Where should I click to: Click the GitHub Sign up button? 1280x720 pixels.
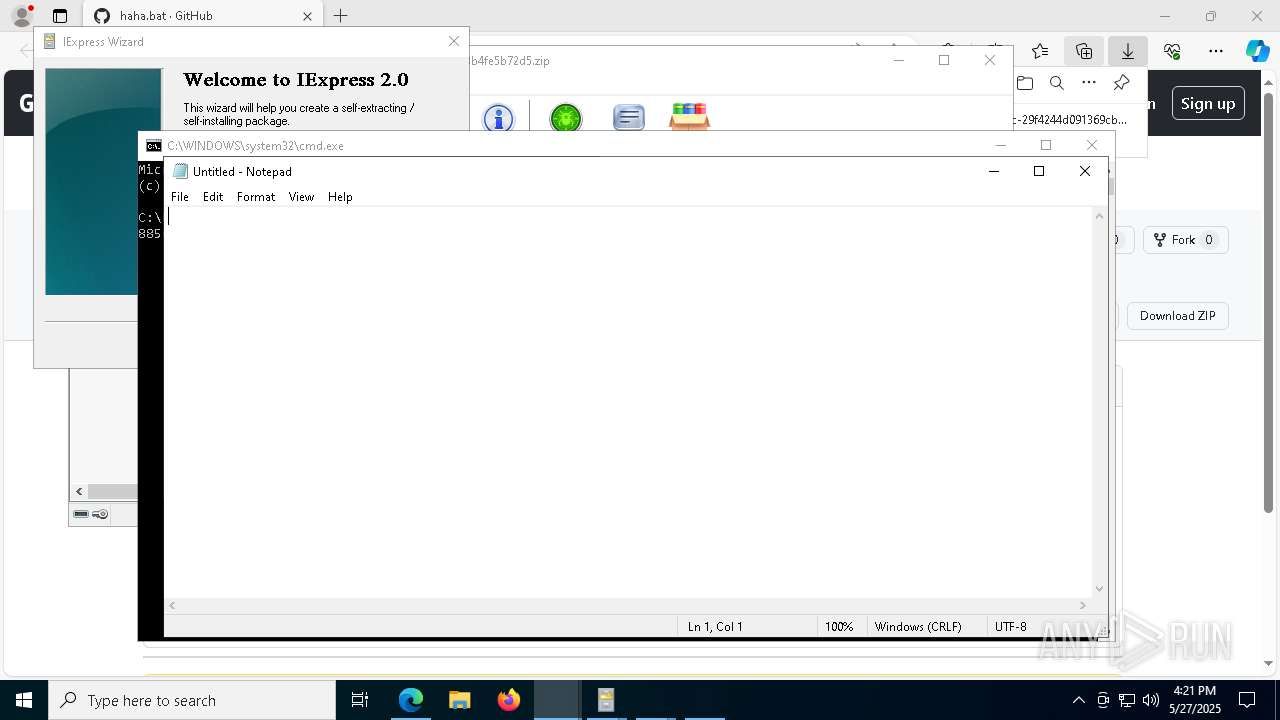pos(1208,103)
